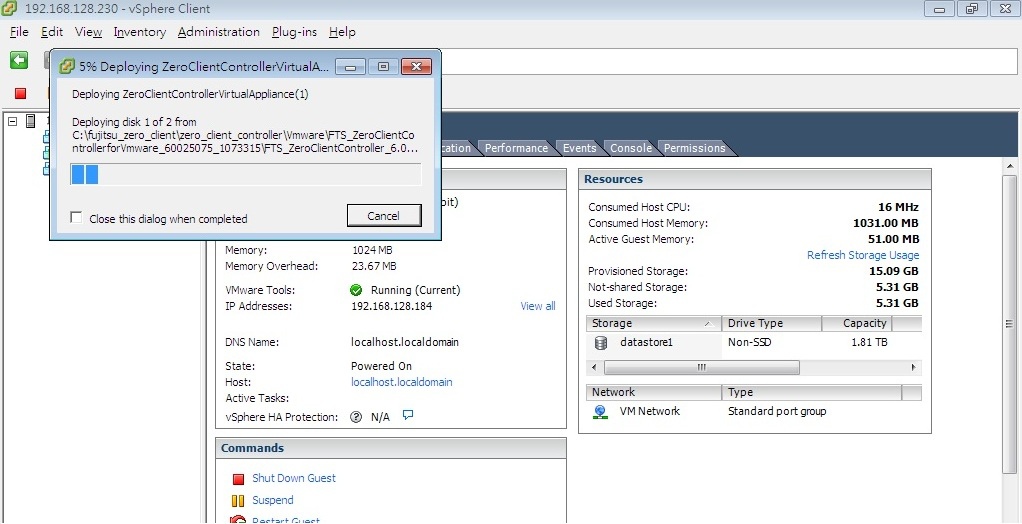Click the main panel scroll up arrow
This screenshot has width=1022, height=524.
[1009, 165]
